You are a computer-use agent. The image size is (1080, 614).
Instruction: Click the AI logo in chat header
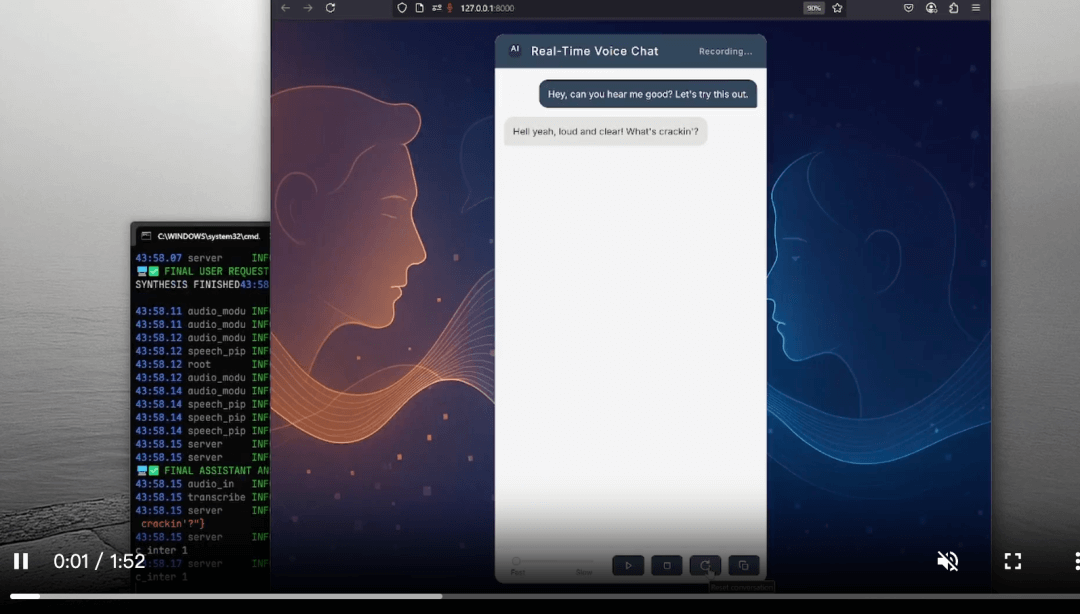515,50
